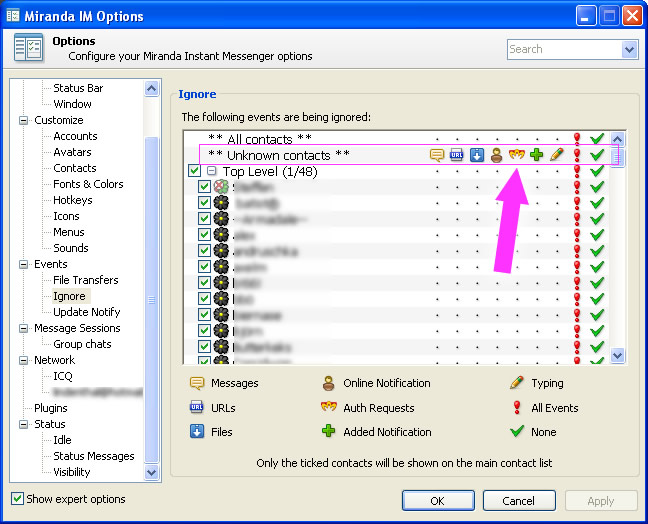Click the Online Notification legend icon

pyautogui.click(x=329, y=383)
